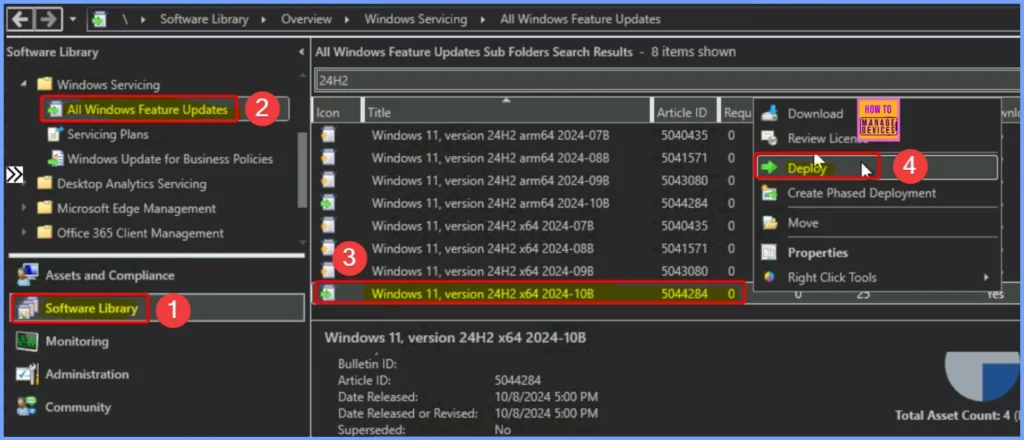Screen dimensions: 1024x440
Task: Click the Windows Servicing folder icon
Action: pyautogui.click(x=44, y=84)
